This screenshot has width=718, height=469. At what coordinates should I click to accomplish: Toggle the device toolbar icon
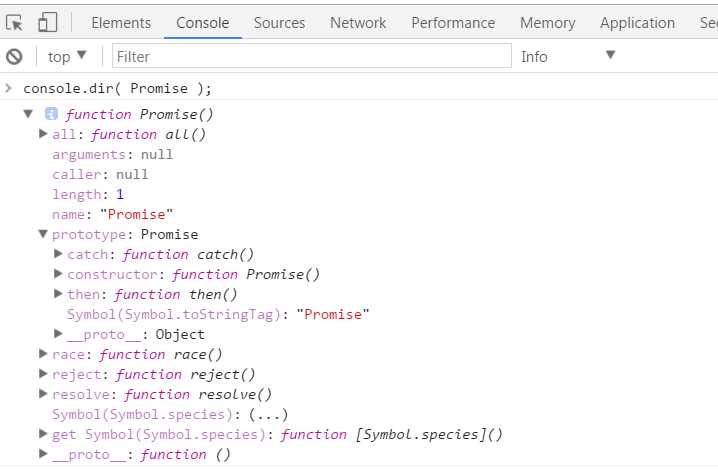click(47, 22)
